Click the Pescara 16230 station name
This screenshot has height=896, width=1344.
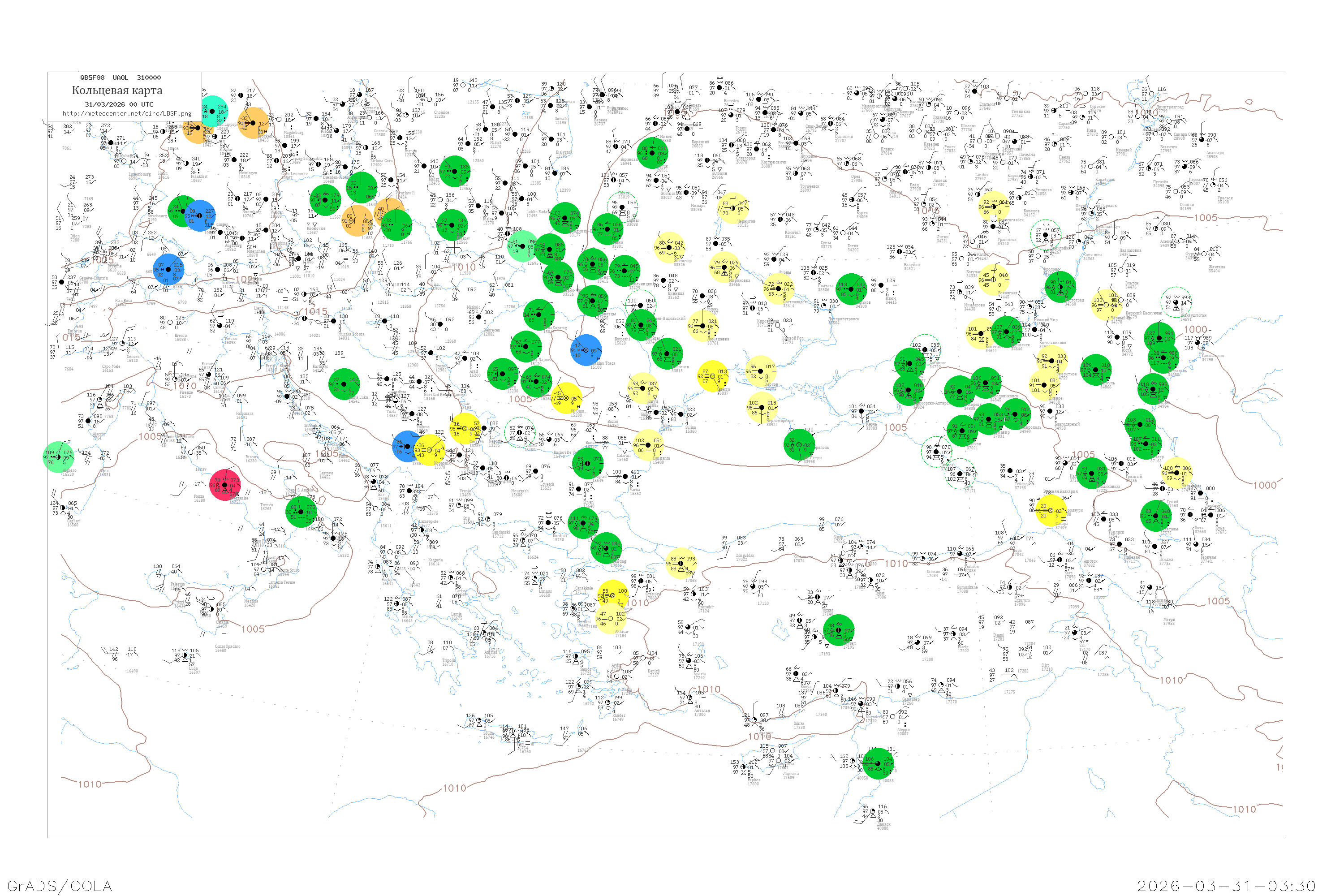coord(252,458)
